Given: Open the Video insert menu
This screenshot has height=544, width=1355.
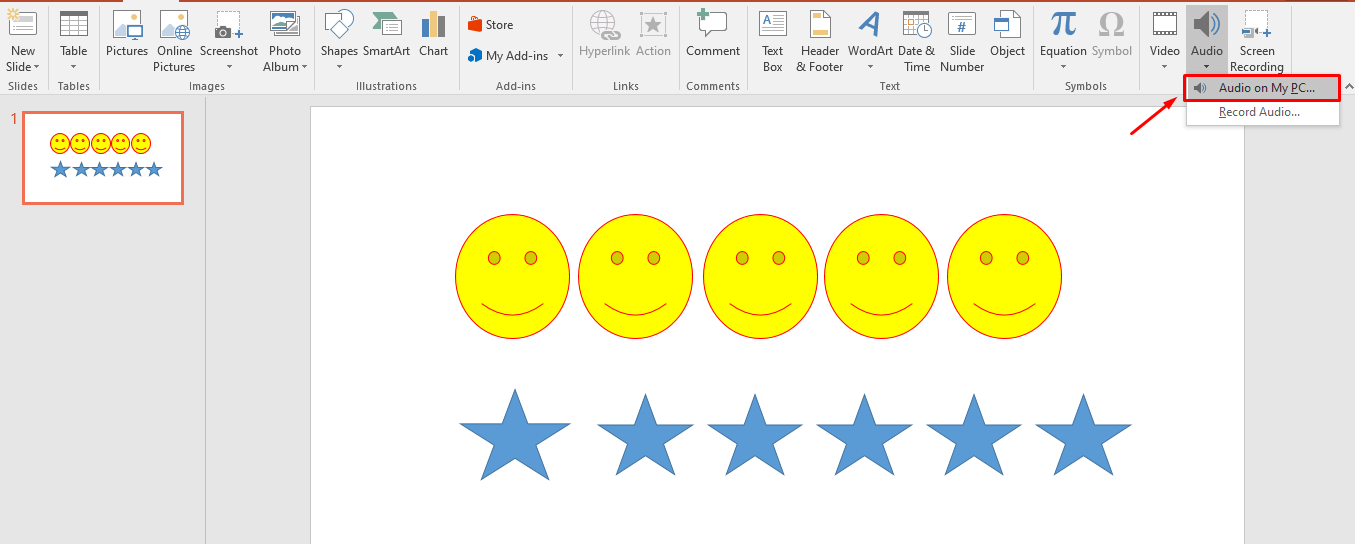Looking at the screenshot, I should point(1165,40).
